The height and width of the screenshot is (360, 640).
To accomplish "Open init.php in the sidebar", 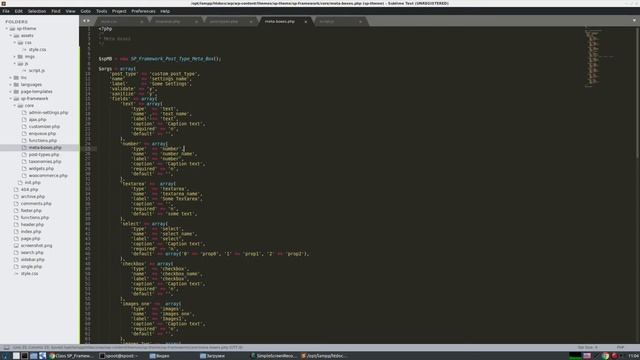I will (33, 182).
